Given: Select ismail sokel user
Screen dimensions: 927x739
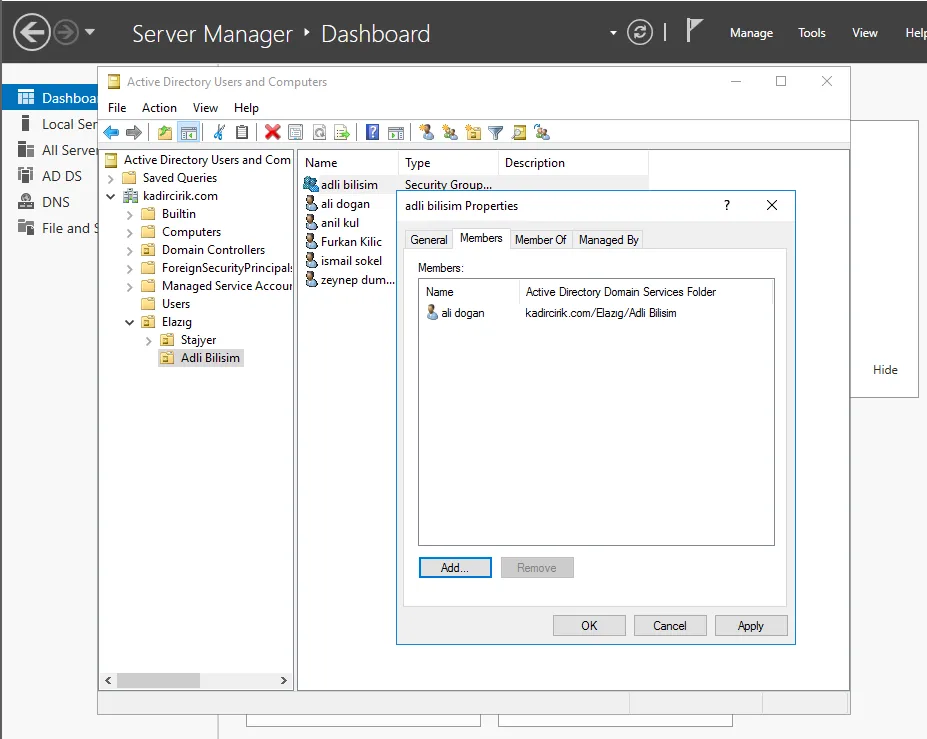Looking at the screenshot, I should point(351,261).
